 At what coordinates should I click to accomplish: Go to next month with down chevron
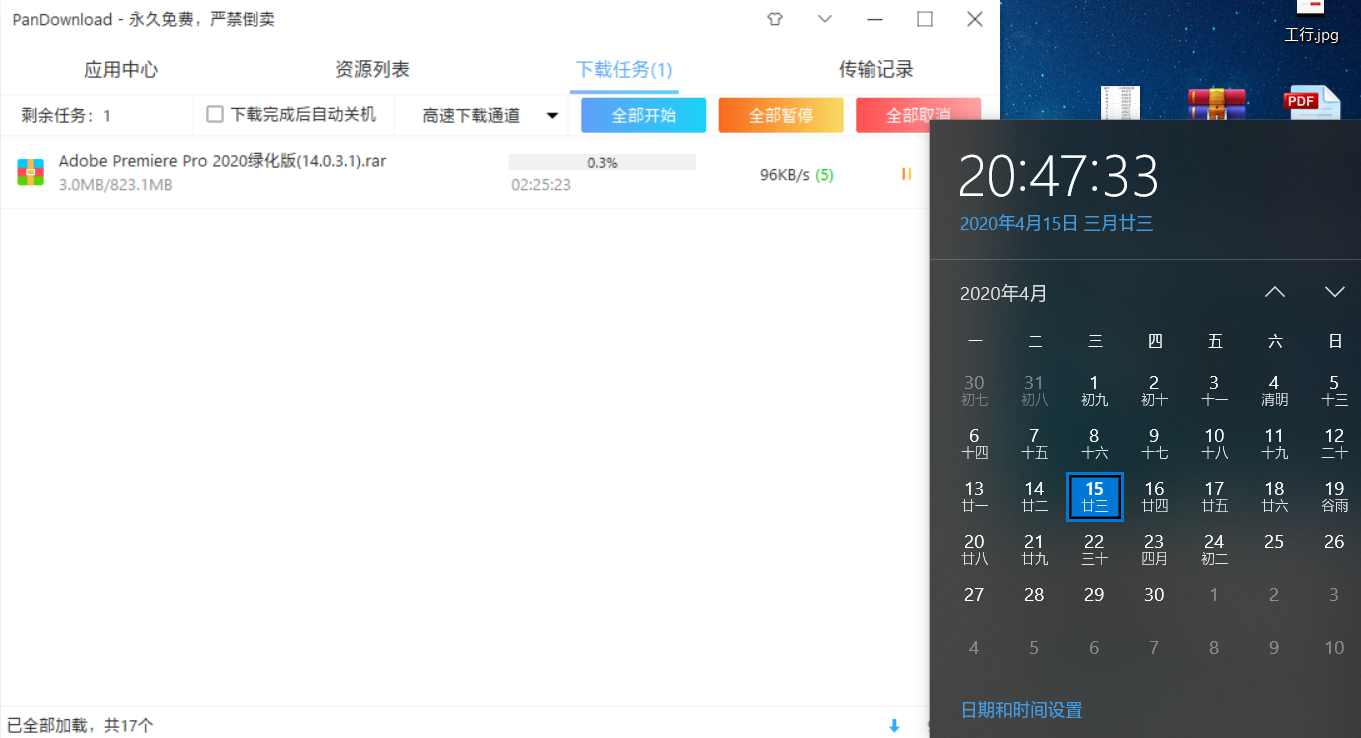[x=1334, y=292]
